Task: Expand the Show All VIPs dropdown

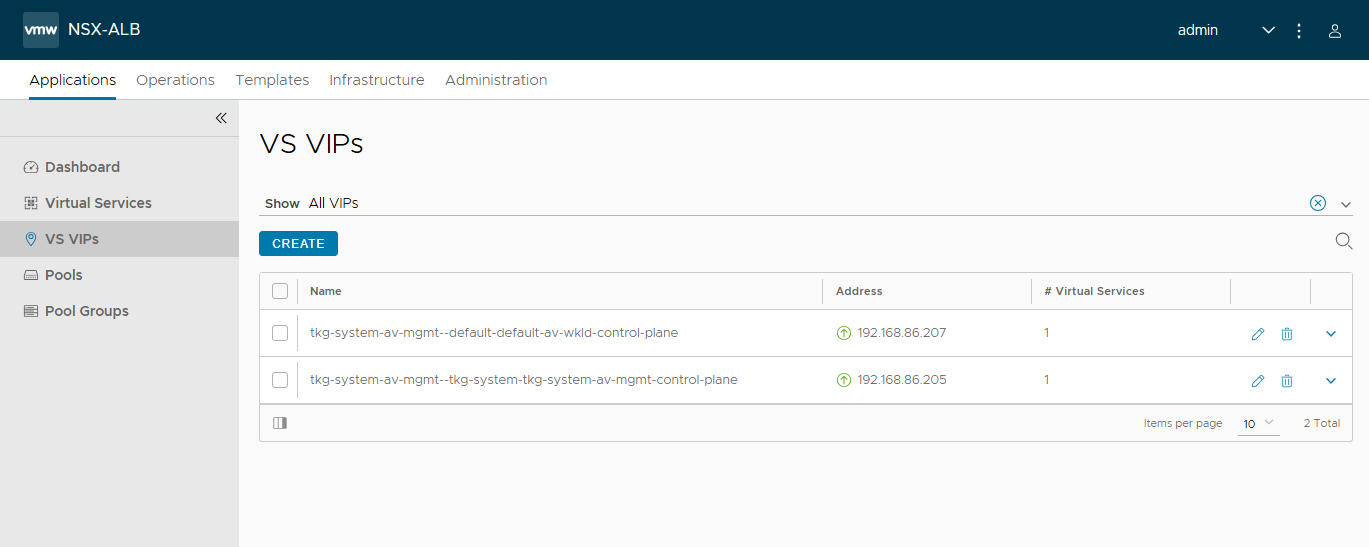Action: point(1346,204)
